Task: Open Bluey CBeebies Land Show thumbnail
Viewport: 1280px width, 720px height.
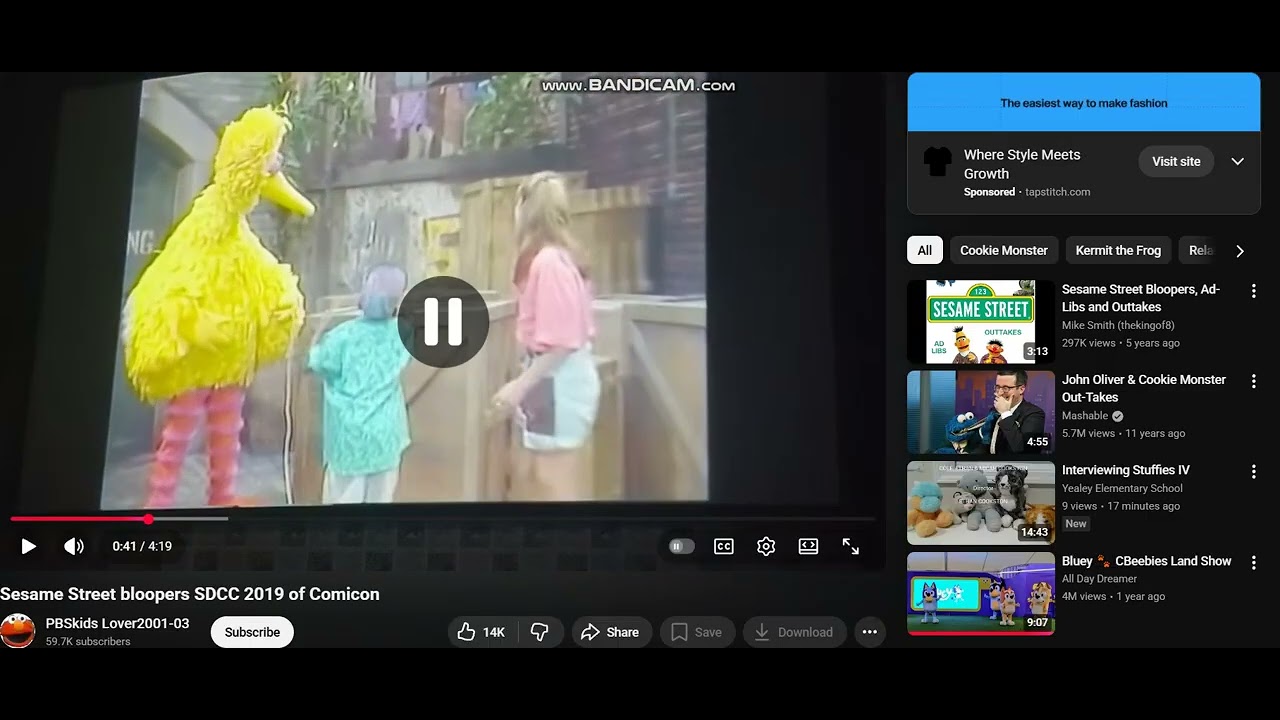Action: click(981, 594)
